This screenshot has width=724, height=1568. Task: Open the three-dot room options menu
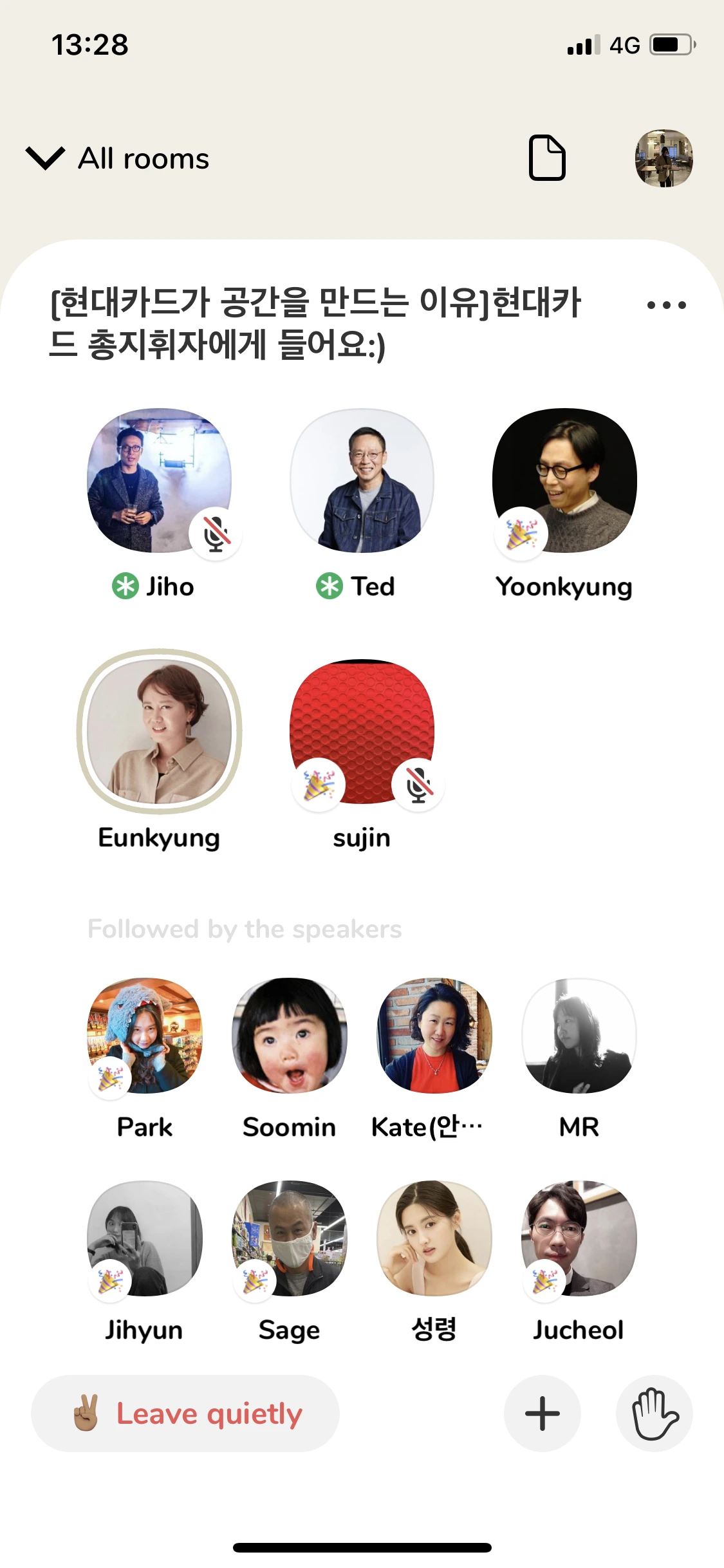coord(667,305)
